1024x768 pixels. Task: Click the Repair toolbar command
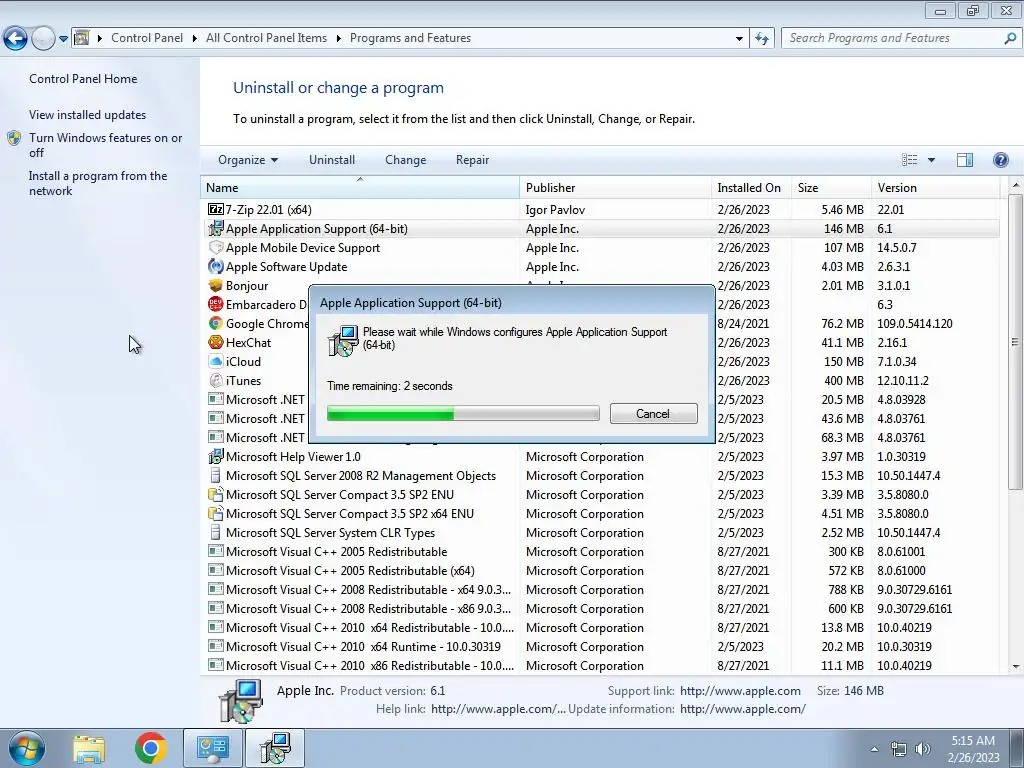click(472, 160)
